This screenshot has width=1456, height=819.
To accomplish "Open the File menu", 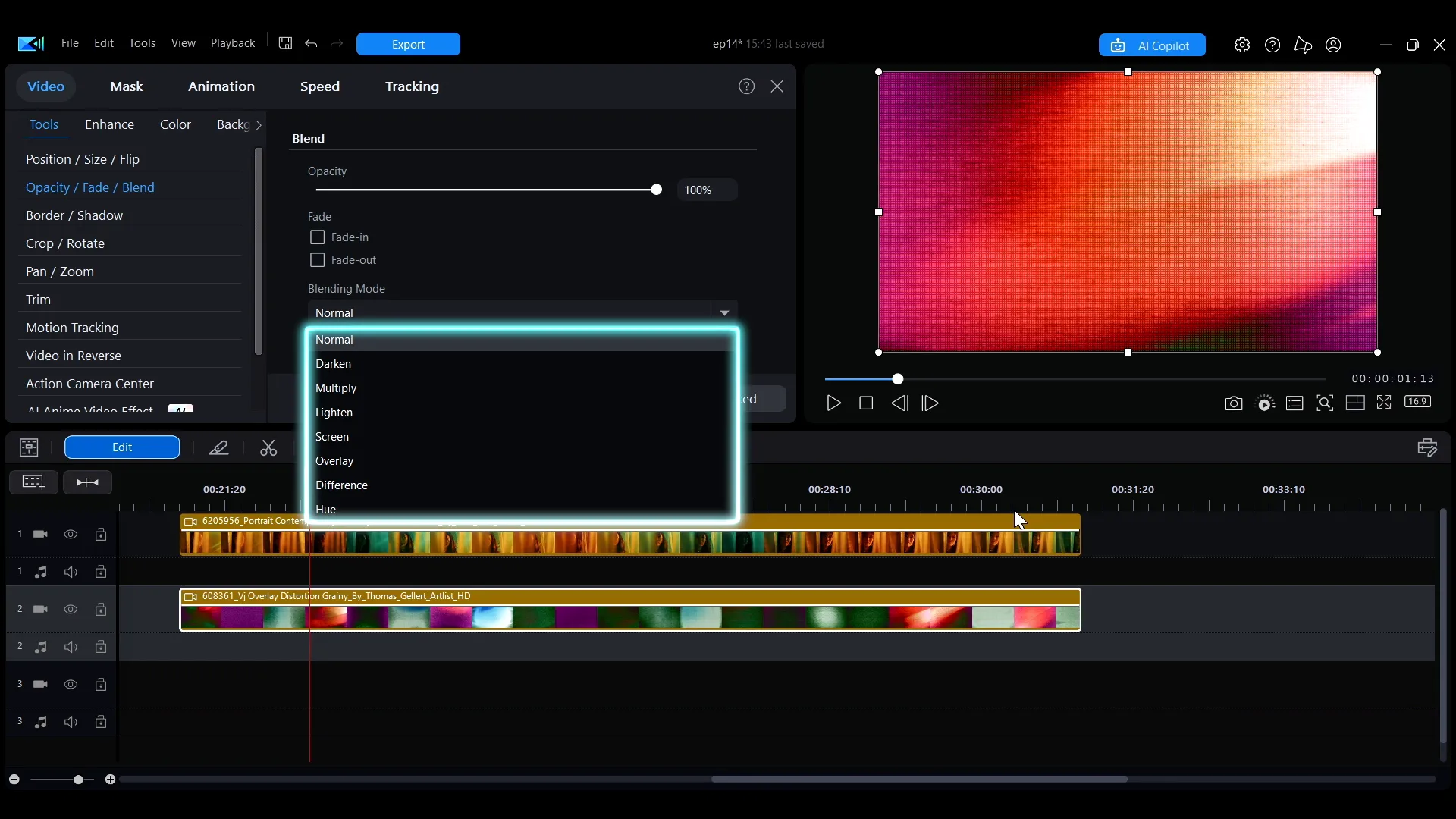I will [x=70, y=43].
